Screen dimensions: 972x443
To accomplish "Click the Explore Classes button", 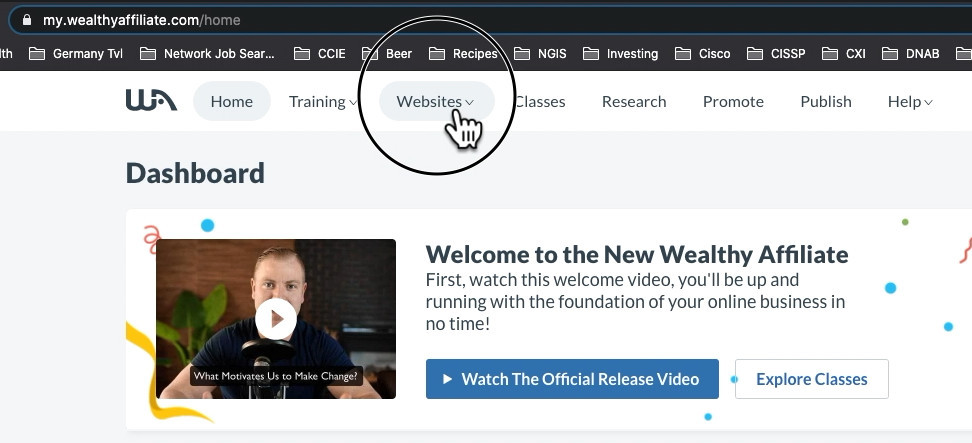I will click(811, 379).
